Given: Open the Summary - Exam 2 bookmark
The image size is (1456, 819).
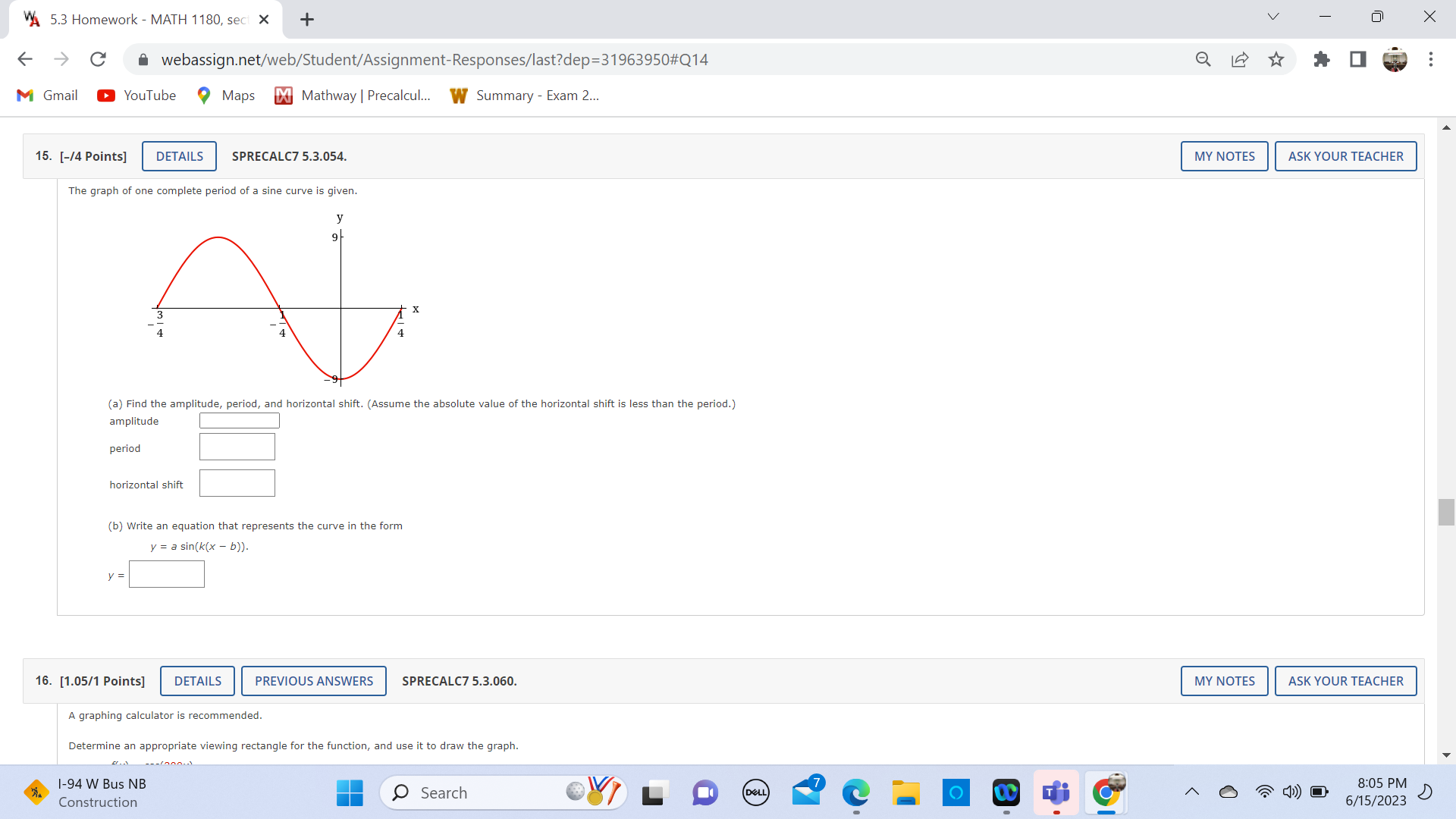Looking at the screenshot, I should [525, 95].
